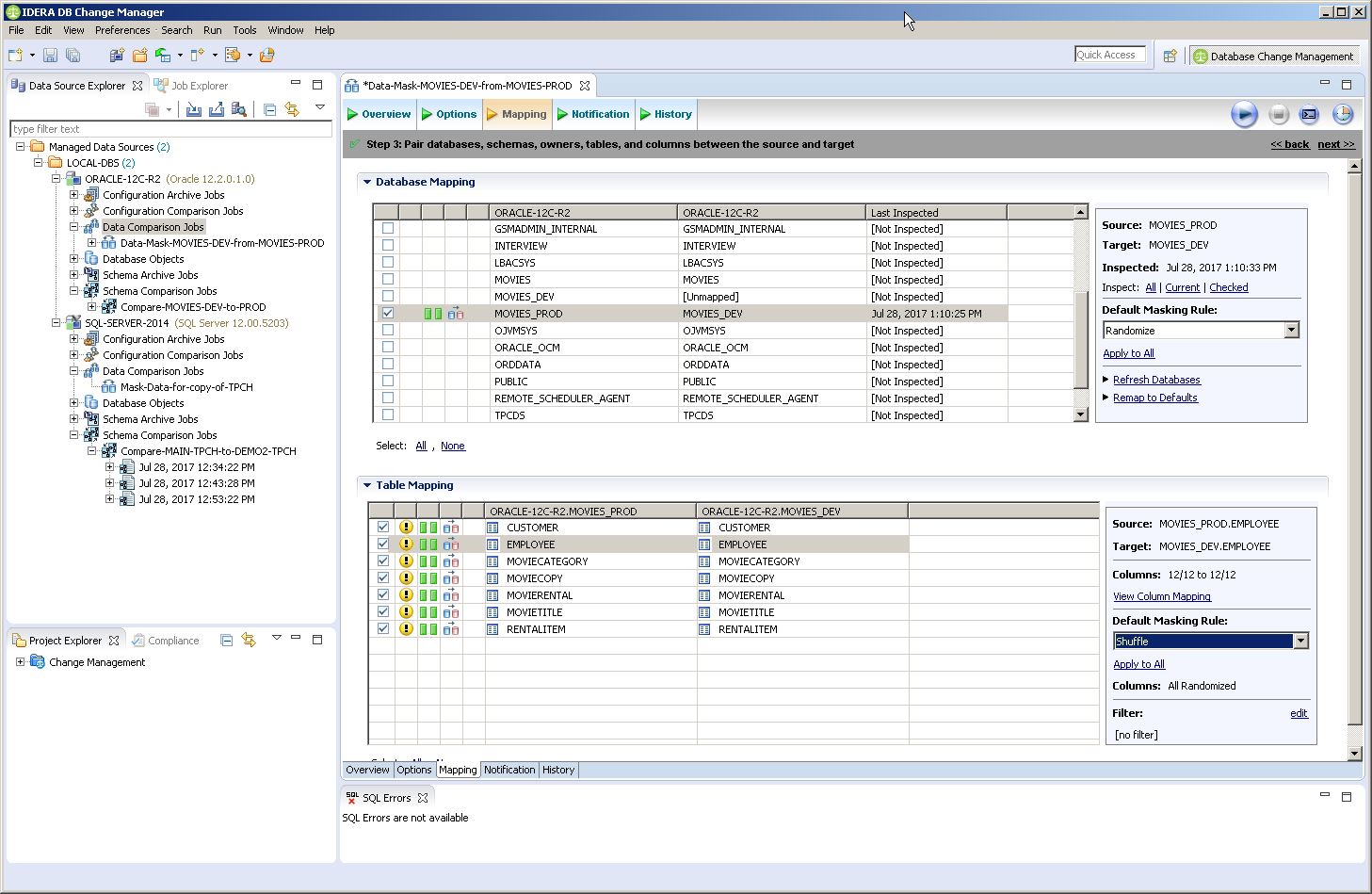1372x894 pixels.
Task: Switch to the Job Explorer tab
Action: click(x=192, y=86)
